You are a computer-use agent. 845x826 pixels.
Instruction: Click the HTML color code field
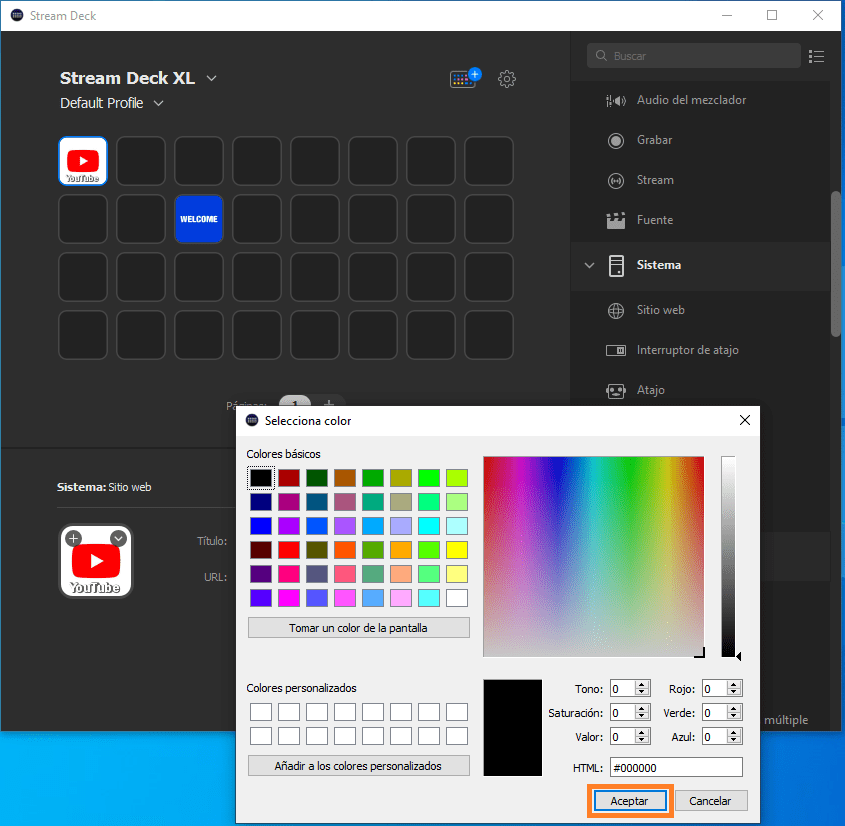(x=675, y=767)
